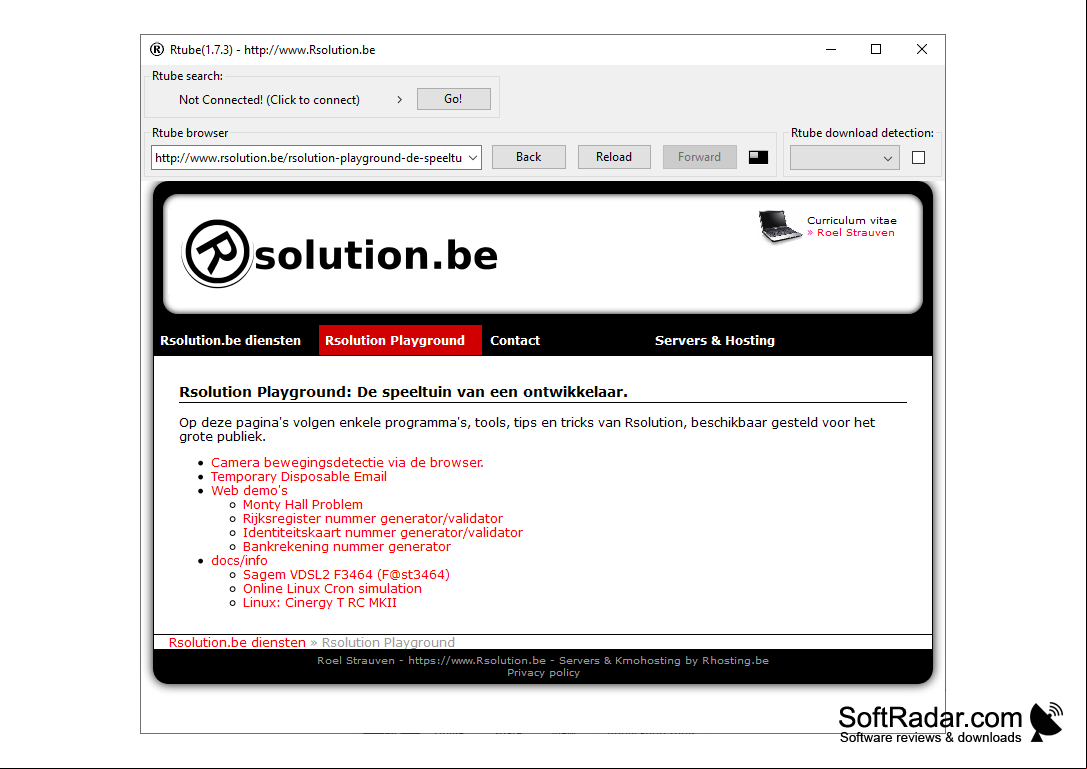Screen dimensions: 1087x769
Task: Click the circled R Rsolution logo
Action: pos(216,253)
